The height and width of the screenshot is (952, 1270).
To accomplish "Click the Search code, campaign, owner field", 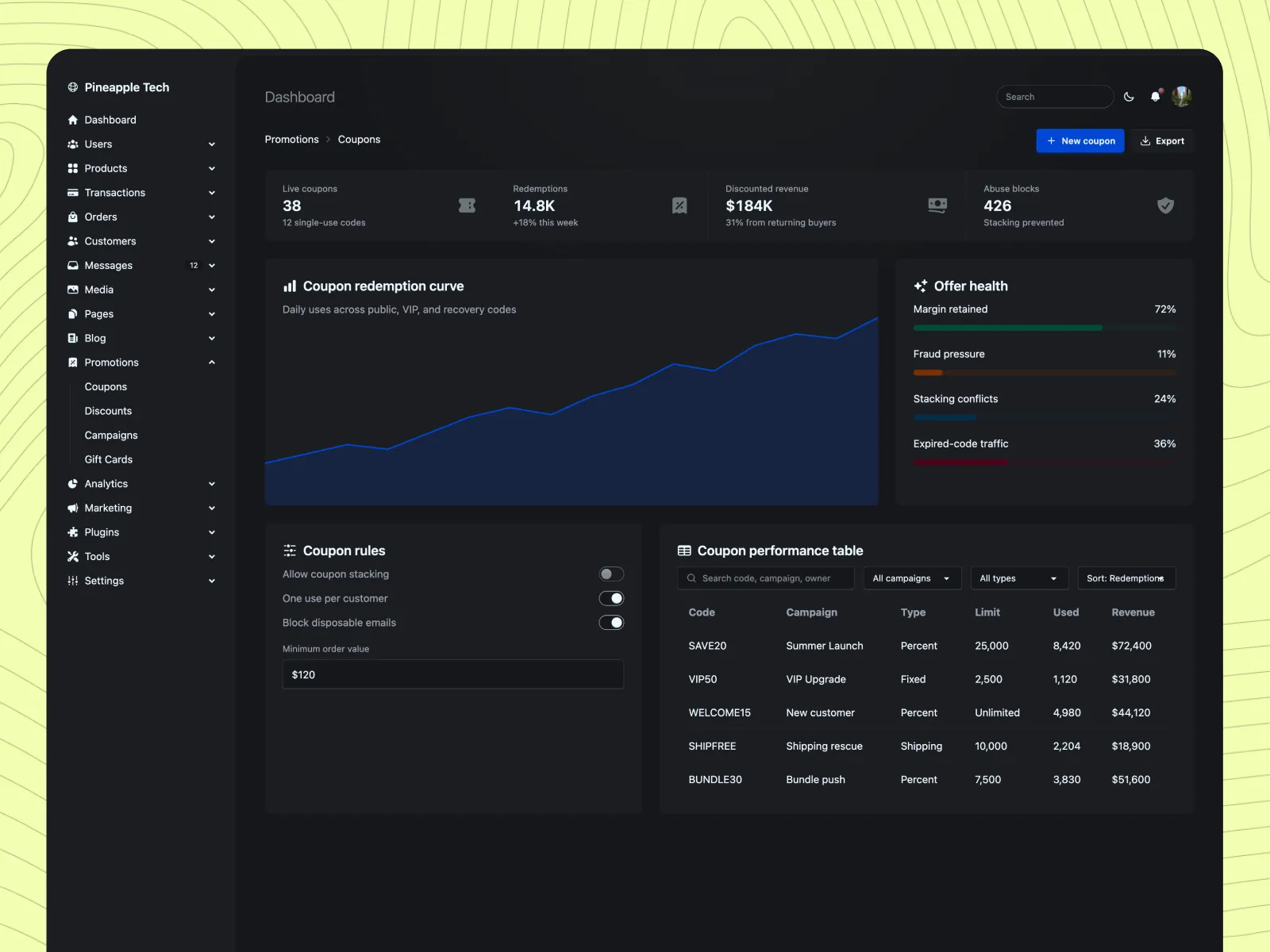I will 766,578.
